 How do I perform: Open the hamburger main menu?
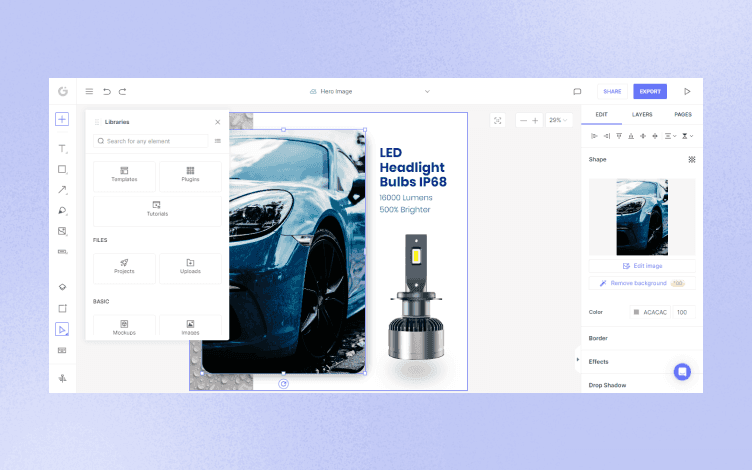pos(89,91)
